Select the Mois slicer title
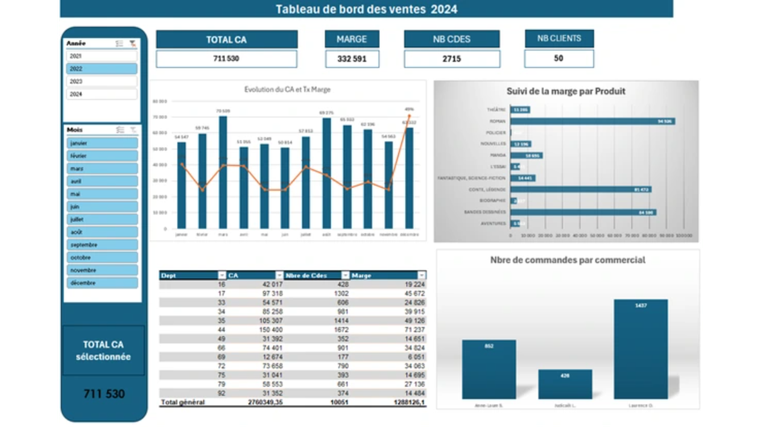Screen dimensions: 760x427 click(x=75, y=130)
